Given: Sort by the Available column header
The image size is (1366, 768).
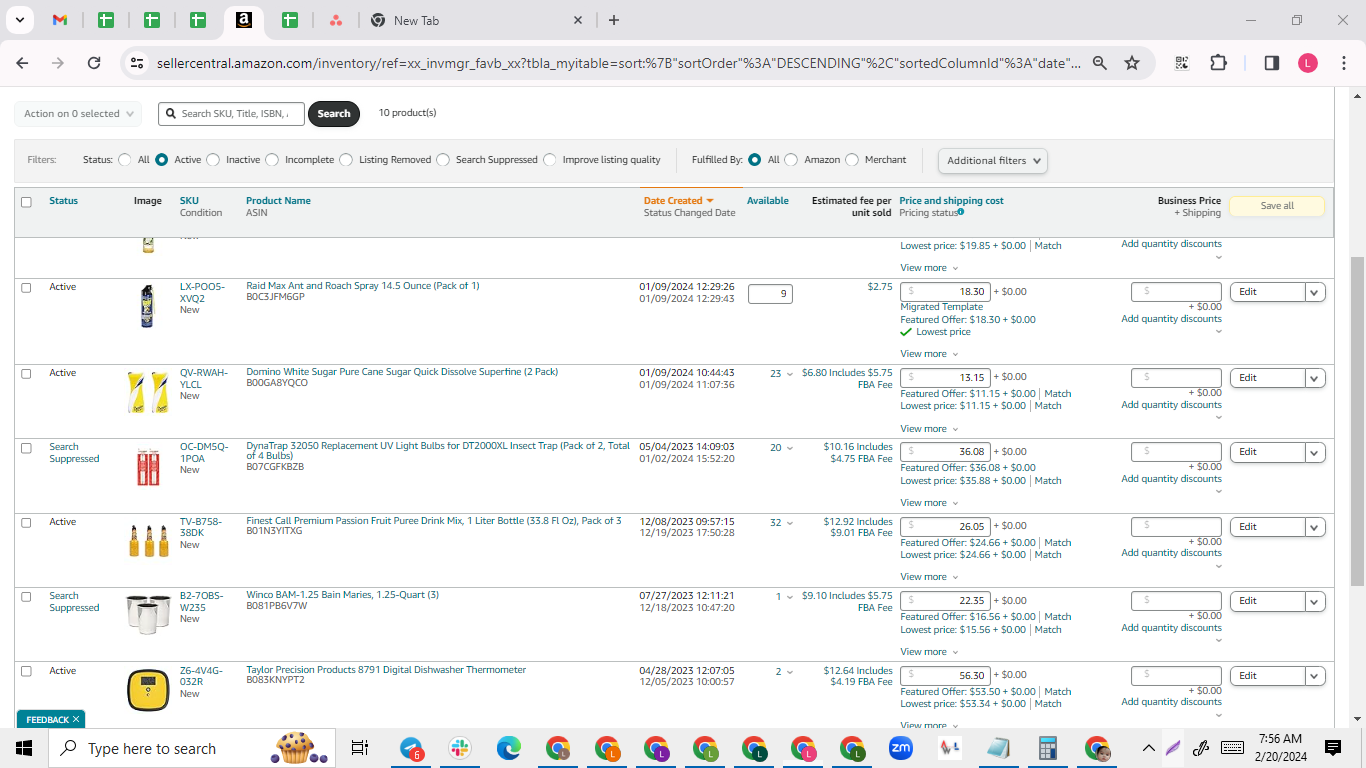Looking at the screenshot, I should tap(768, 201).
